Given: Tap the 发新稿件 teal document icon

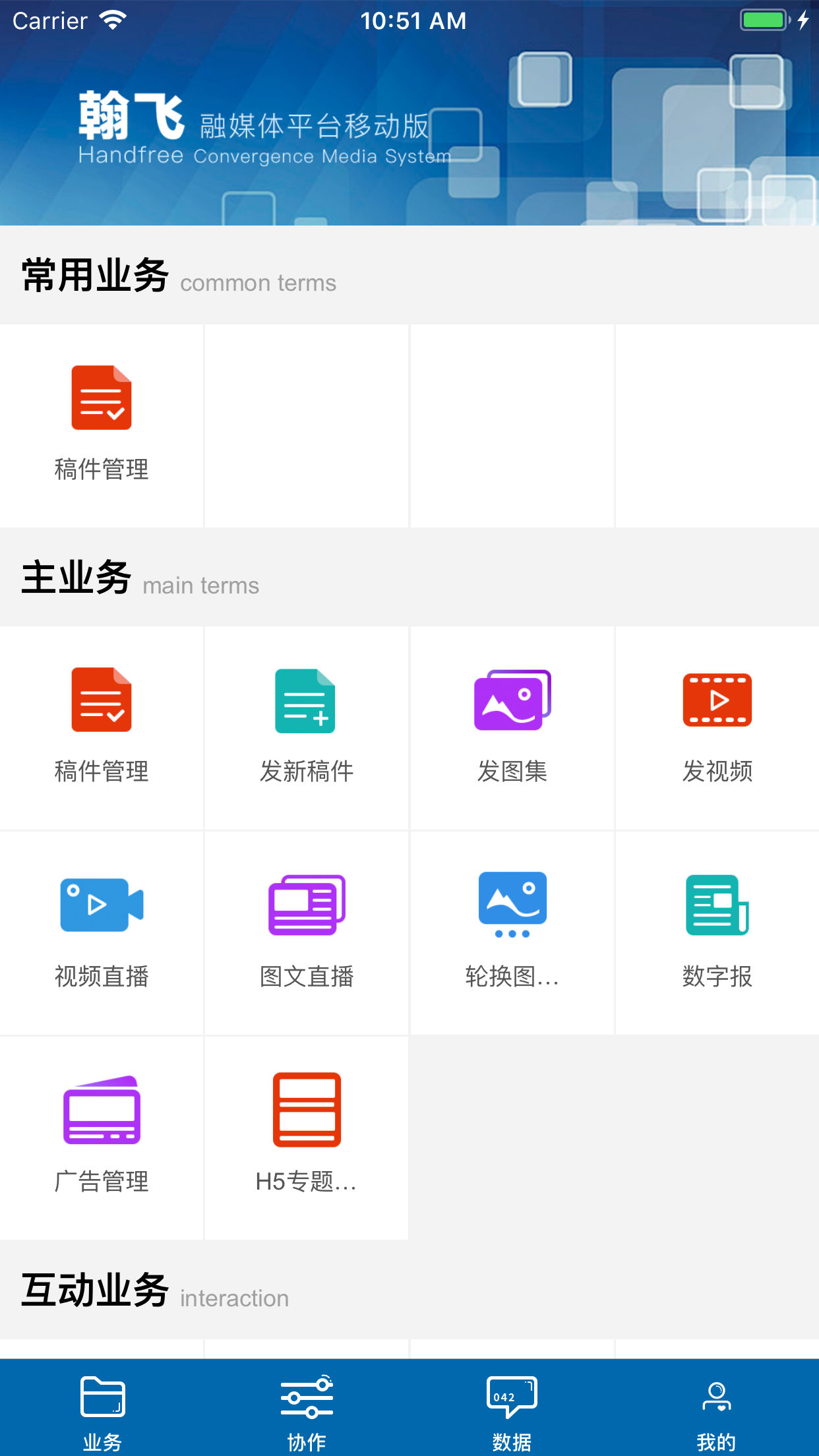Looking at the screenshot, I should tap(306, 700).
